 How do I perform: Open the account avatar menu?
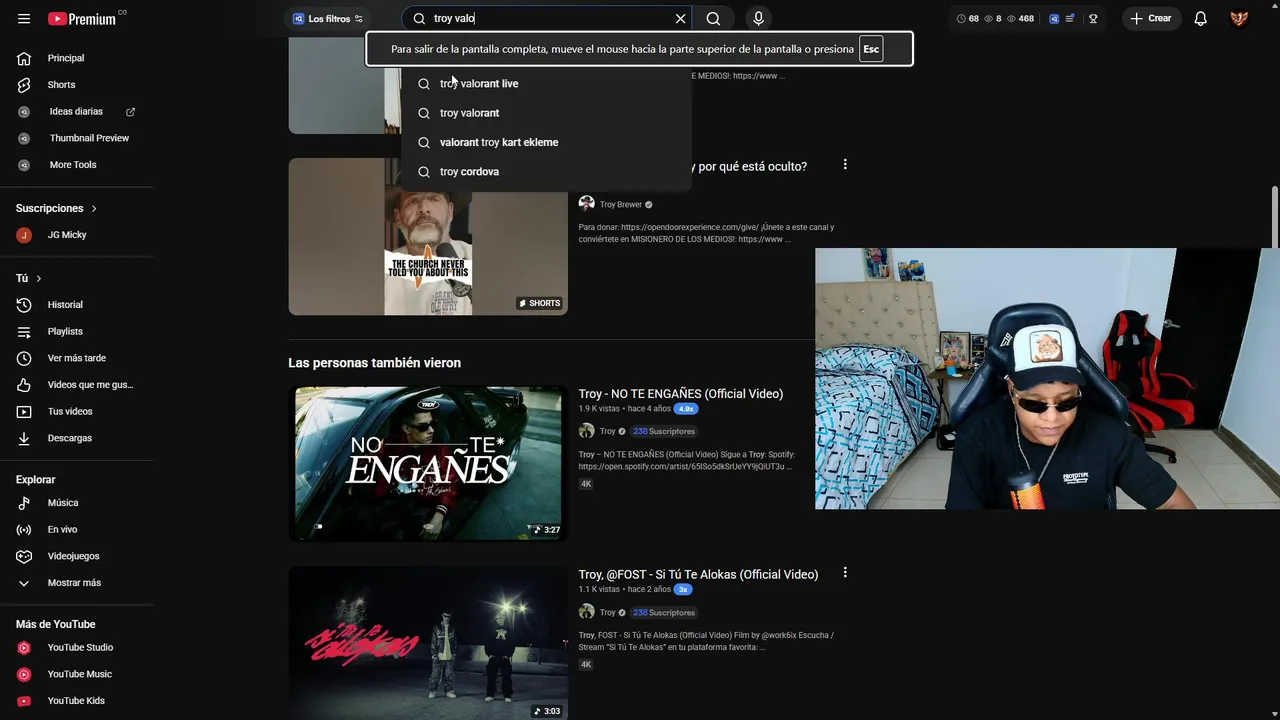pyautogui.click(x=1239, y=18)
